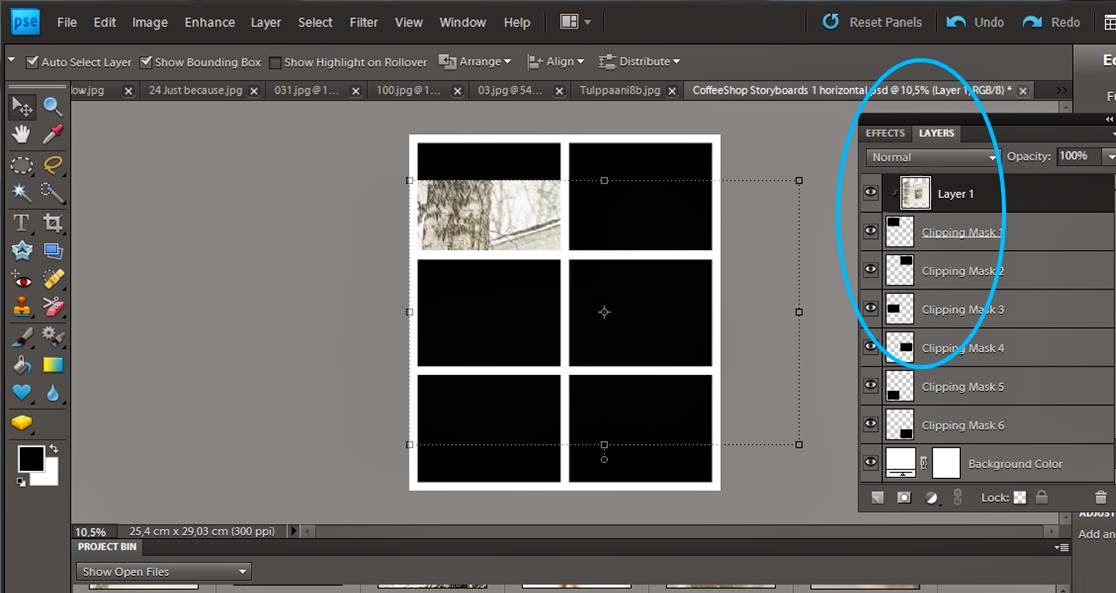Select the Paint Bucket tool
The height and width of the screenshot is (593, 1116).
coord(20,364)
